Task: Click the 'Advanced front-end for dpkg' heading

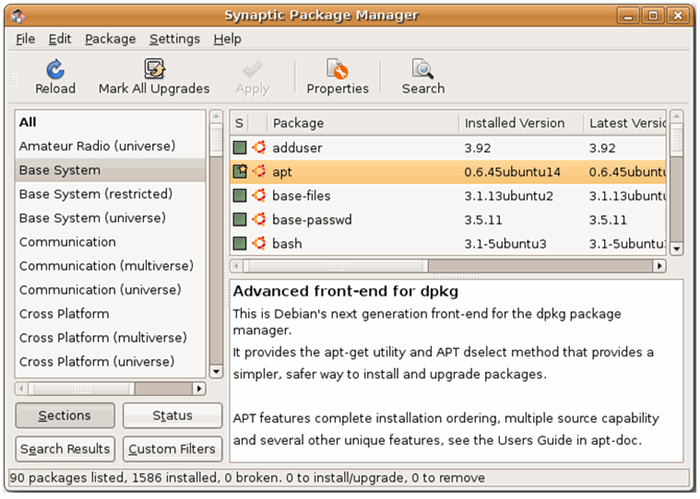Action: coord(346,291)
